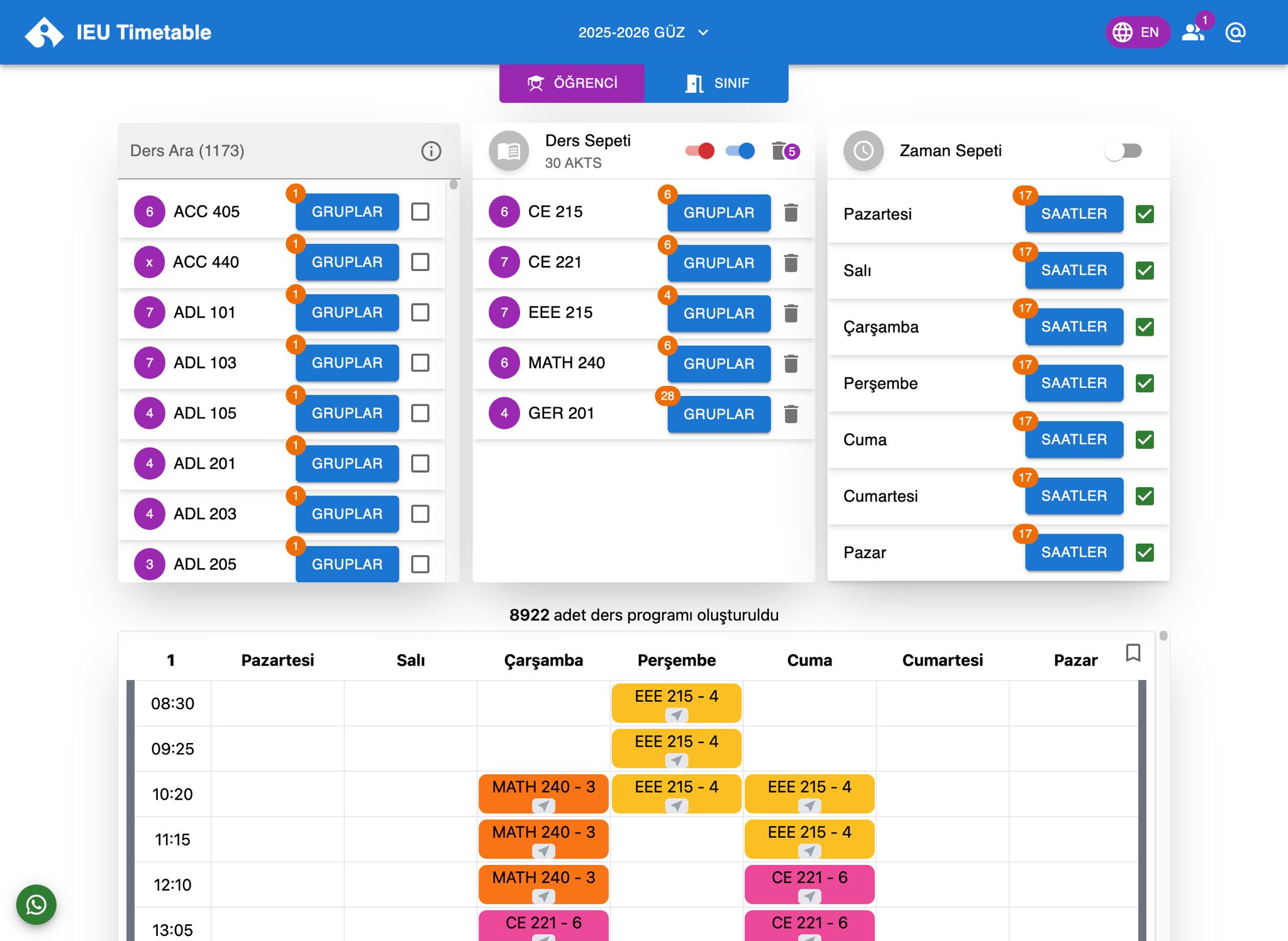This screenshot has height=941, width=1288.
Task: Uncheck the Pazartesi checkbox
Action: 1145,214
